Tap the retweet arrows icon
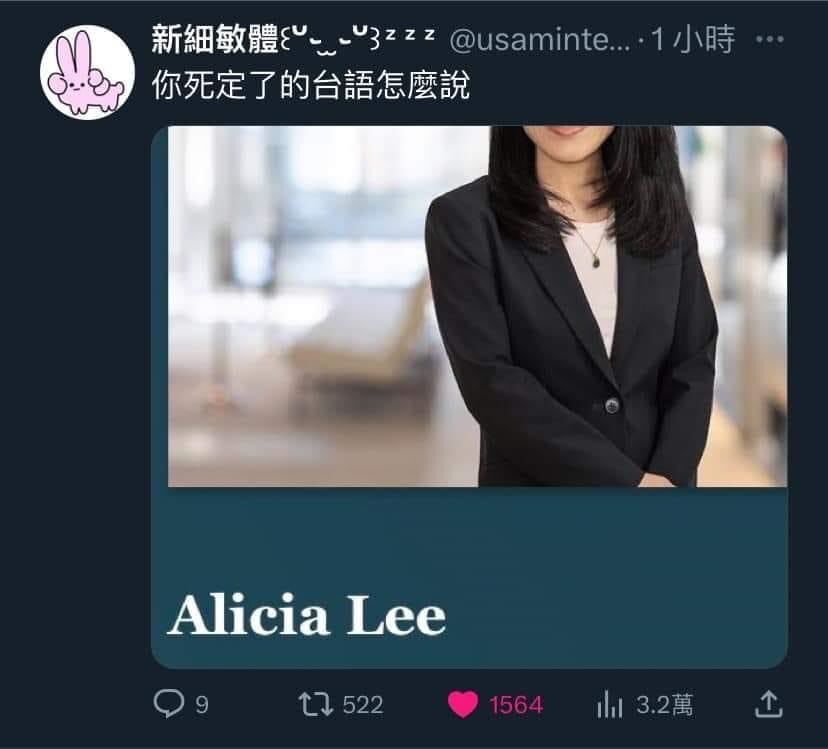The width and height of the screenshot is (828, 749). (x=315, y=704)
